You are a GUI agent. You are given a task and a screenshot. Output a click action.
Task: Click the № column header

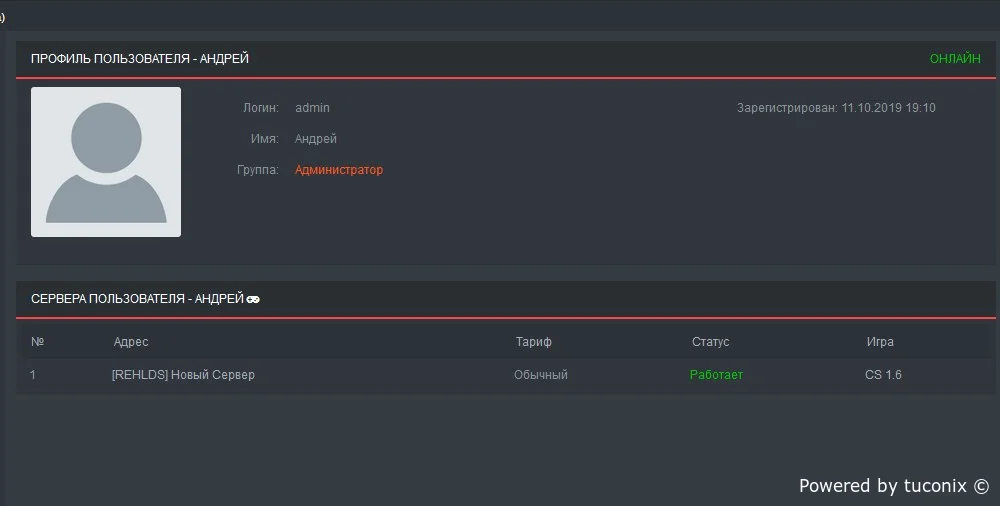pyautogui.click(x=38, y=342)
